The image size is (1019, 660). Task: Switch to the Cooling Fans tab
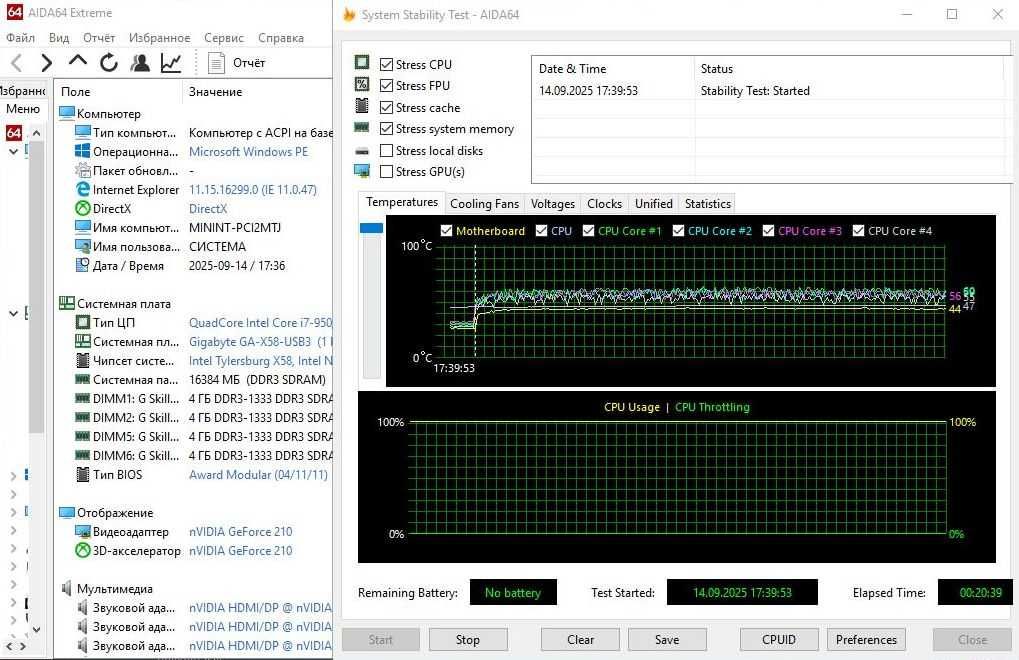pos(484,204)
